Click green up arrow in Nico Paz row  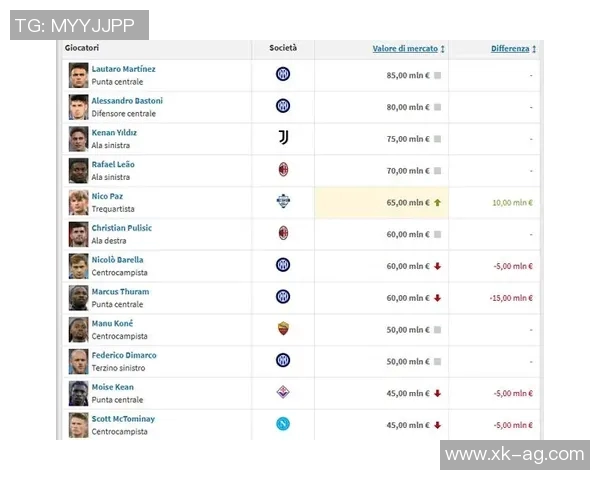pos(438,202)
